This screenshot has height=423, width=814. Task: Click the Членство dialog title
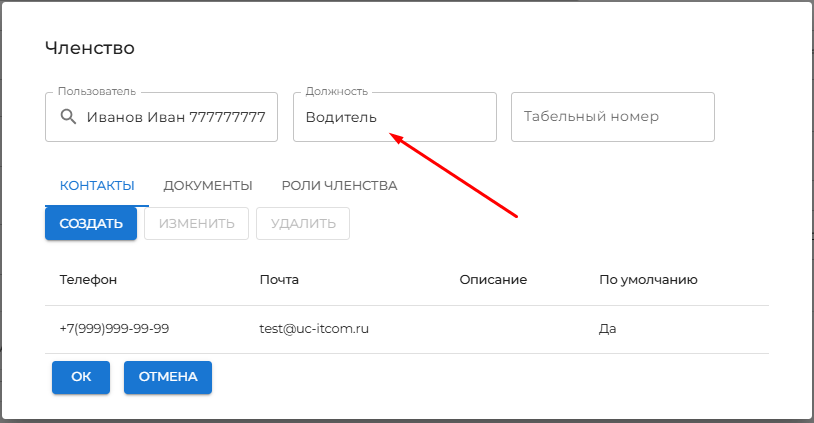point(90,48)
